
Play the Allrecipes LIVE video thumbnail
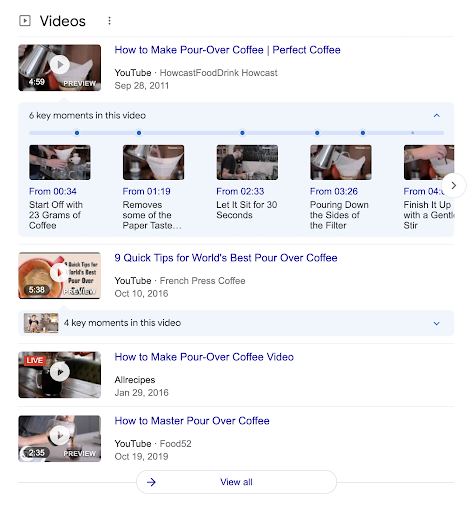(60, 375)
